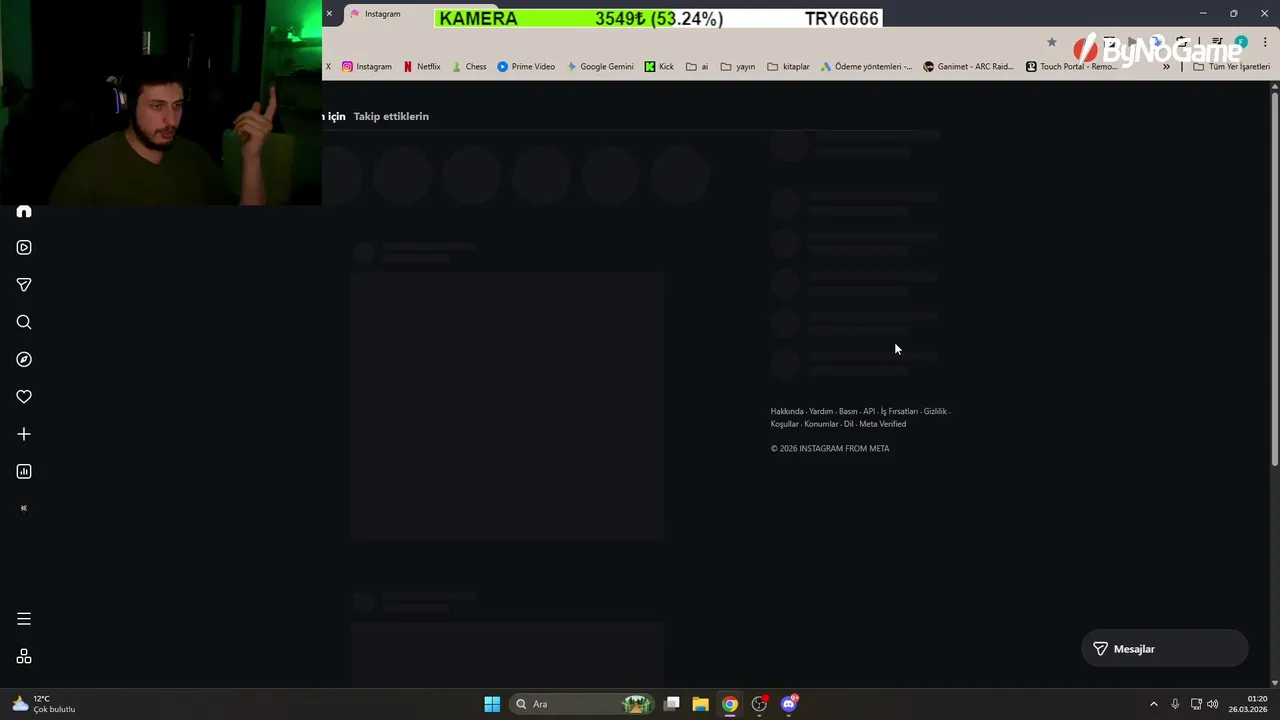Open the Netflix bookmark
The image size is (1280, 720).
click(x=422, y=67)
